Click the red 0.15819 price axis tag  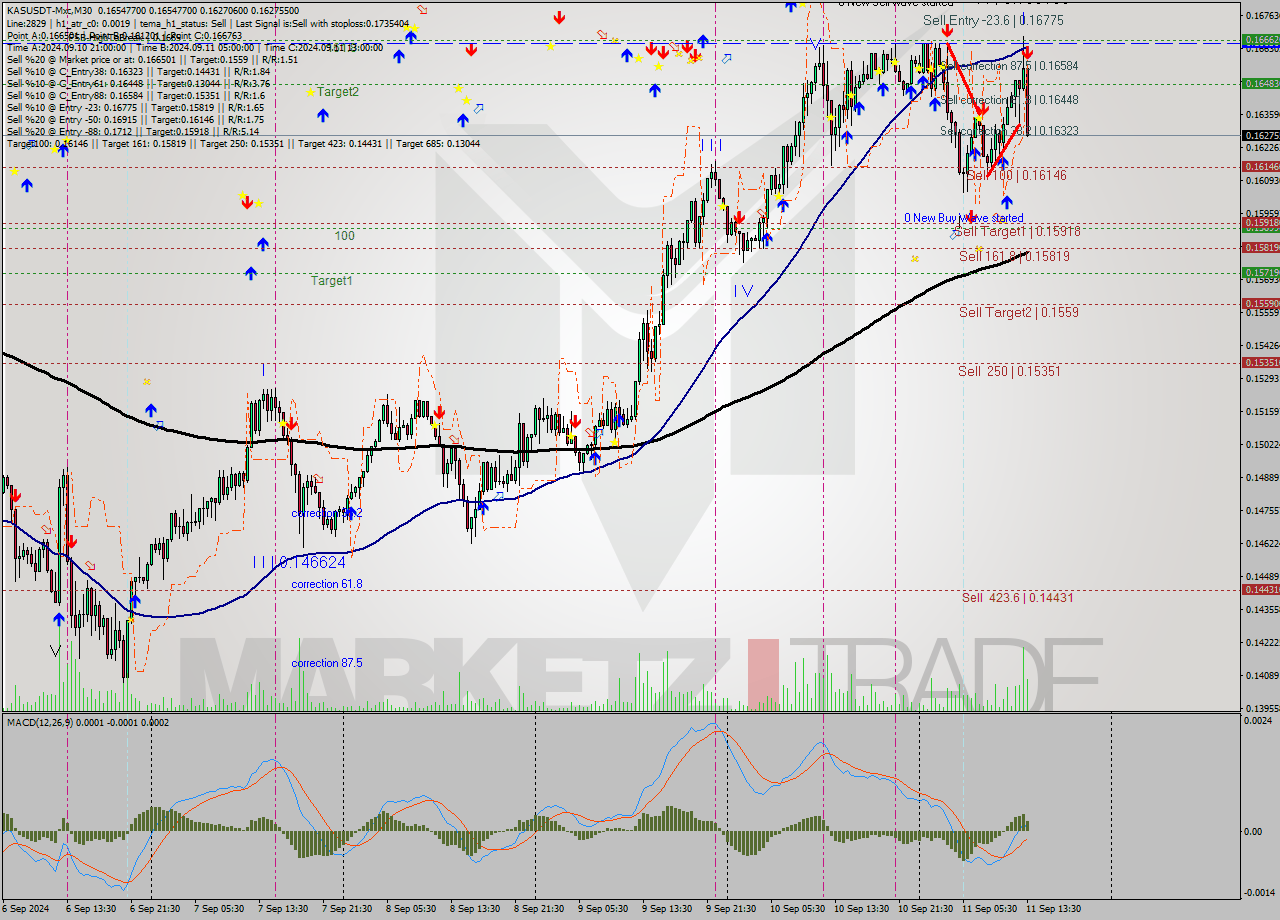[x=1259, y=247]
